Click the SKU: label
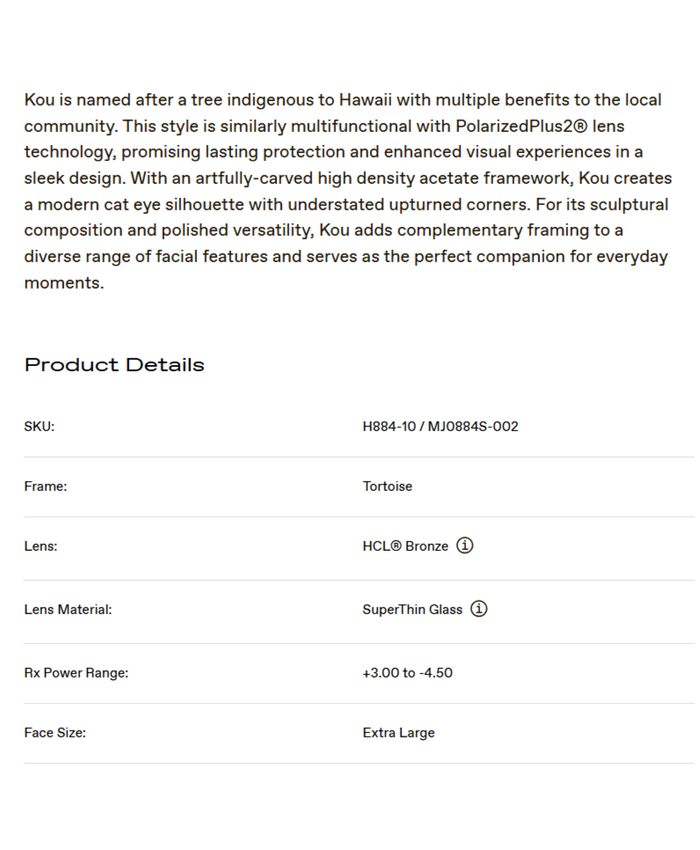The image size is (700, 850). [39, 427]
